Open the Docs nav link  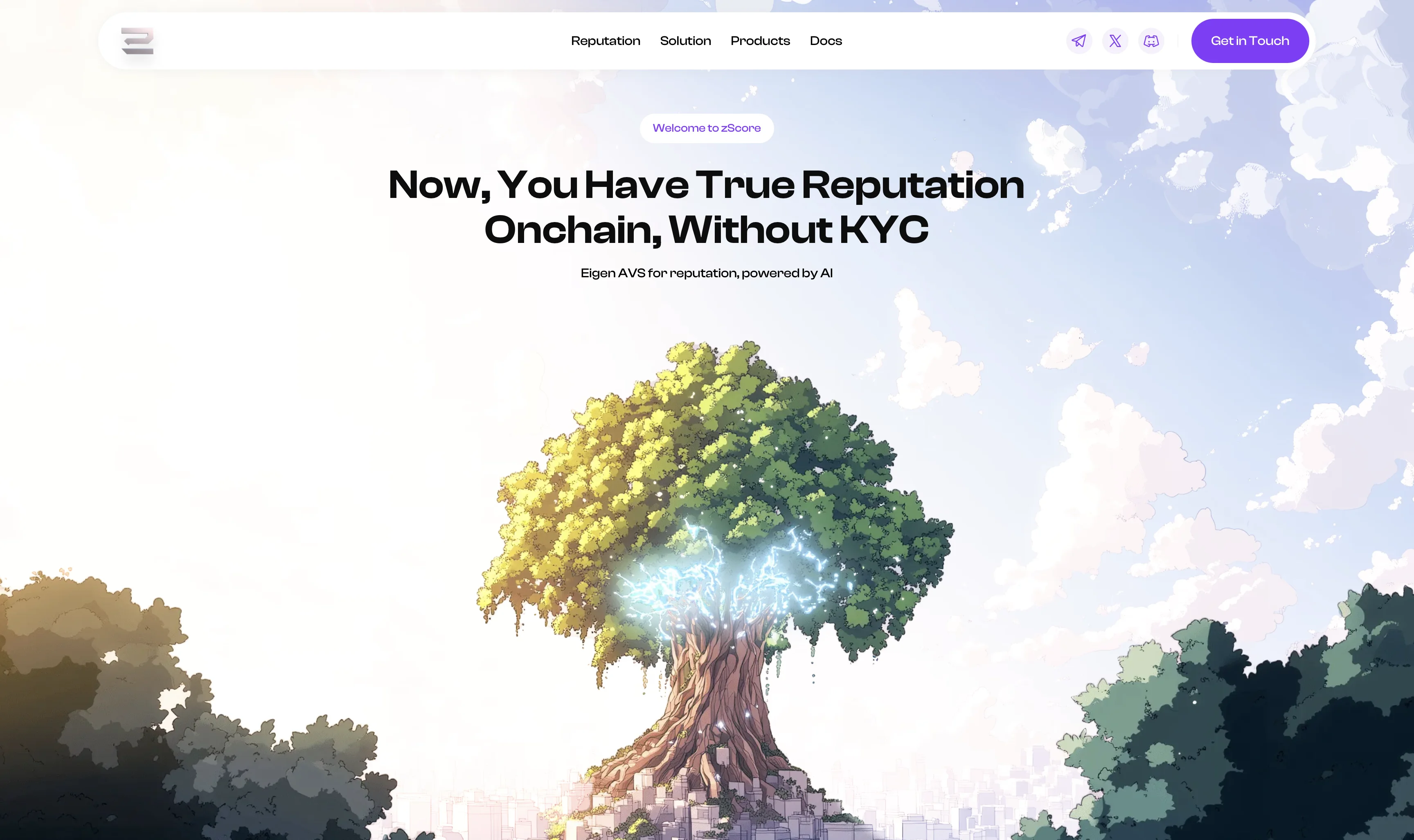[826, 41]
